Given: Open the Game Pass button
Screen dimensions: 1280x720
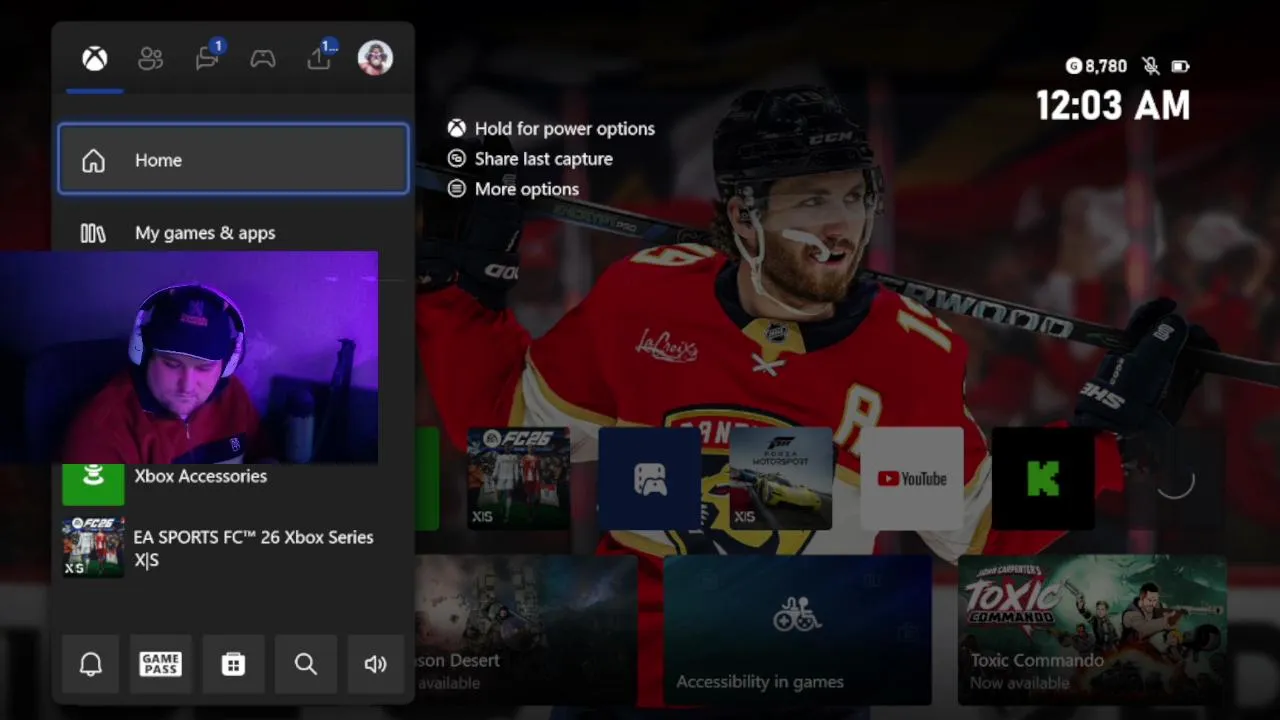Looking at the screenshot, I should coord(161,664).
